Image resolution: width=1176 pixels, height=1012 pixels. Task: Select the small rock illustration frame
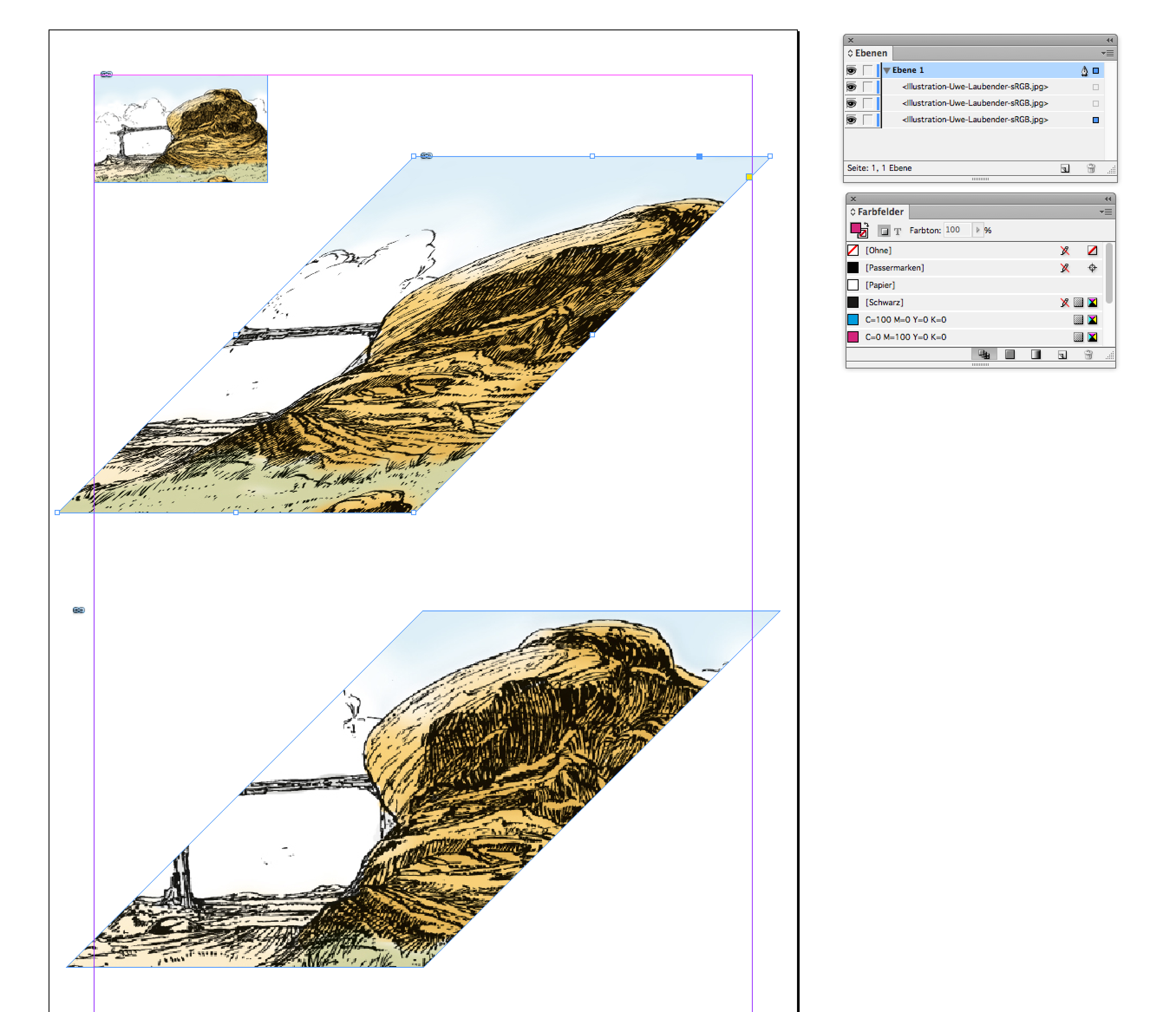[x=180, y=129]
